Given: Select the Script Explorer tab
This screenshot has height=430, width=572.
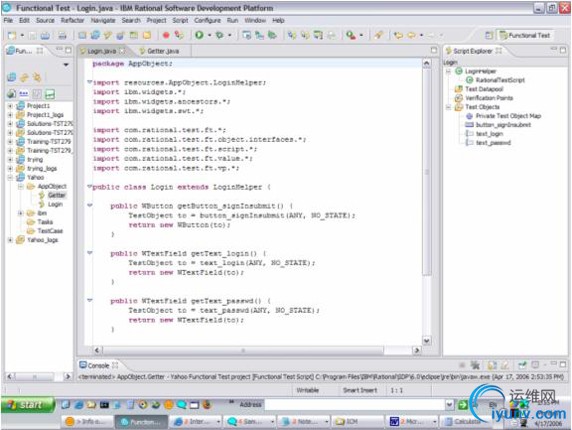Looking at the screenshot, I should click(474, 51).
